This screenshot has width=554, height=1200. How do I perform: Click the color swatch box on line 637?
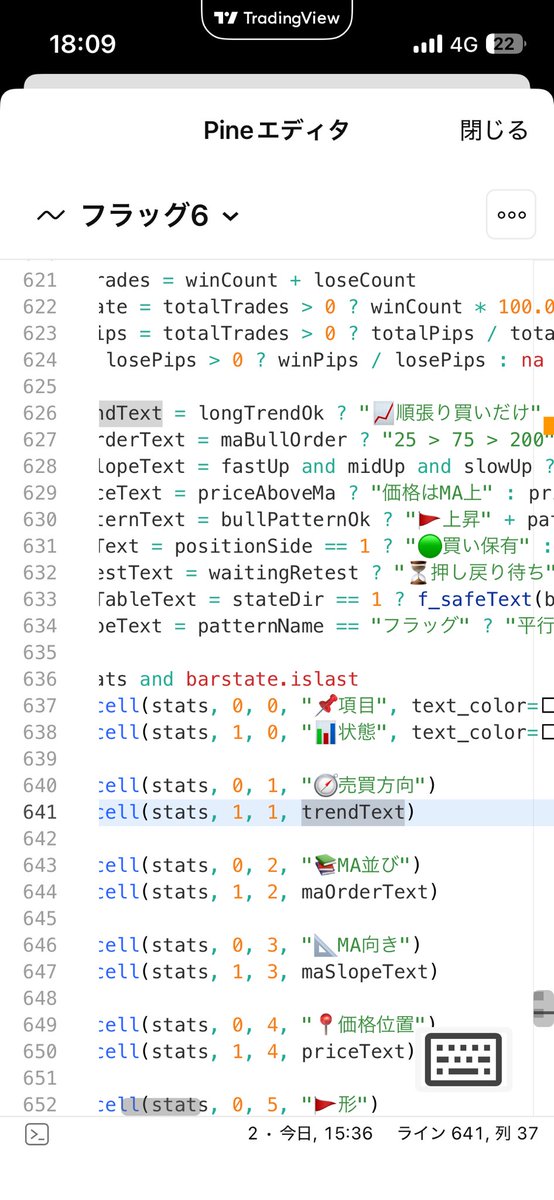click(547, 706)
